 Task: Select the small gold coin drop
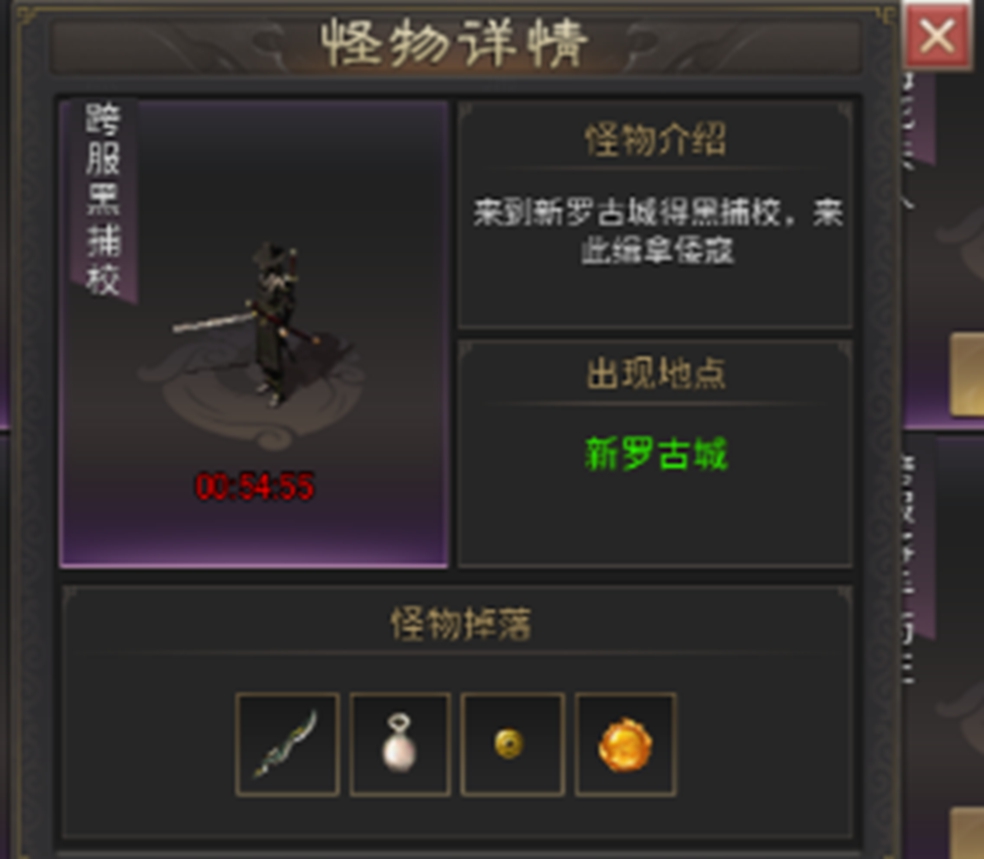[x=512, y=744]
